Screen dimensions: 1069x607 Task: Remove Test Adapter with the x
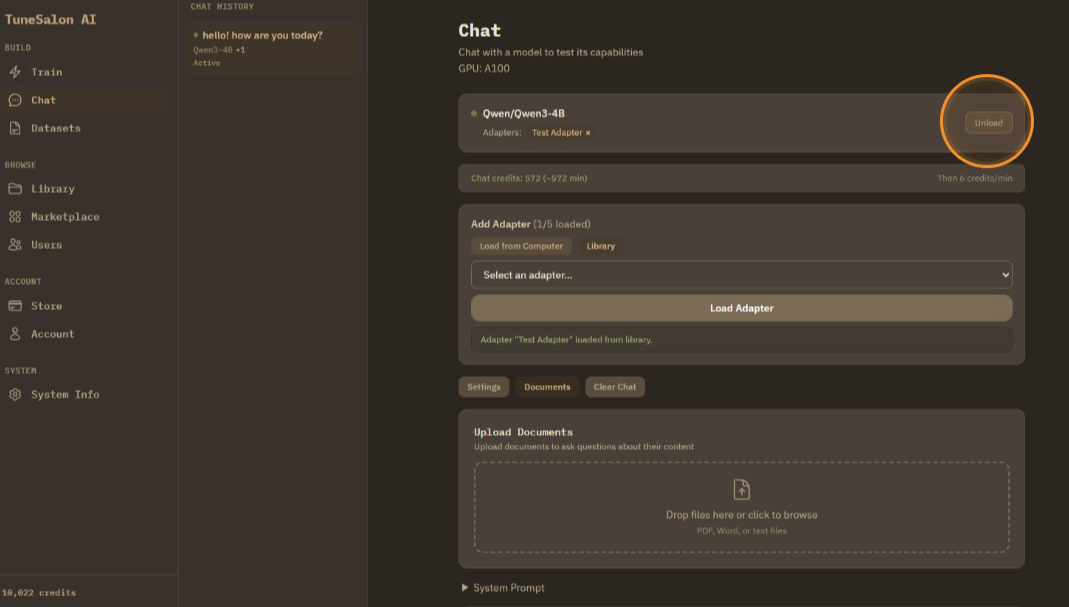[x=588, y=133]
